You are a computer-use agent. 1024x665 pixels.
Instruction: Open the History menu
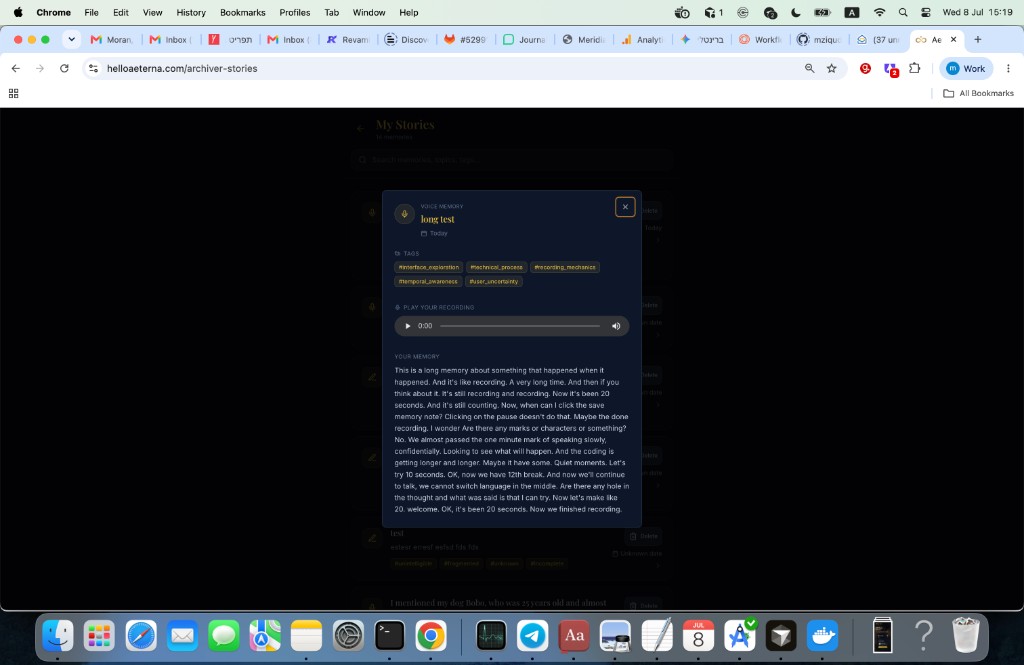click(x=191, y=12)
